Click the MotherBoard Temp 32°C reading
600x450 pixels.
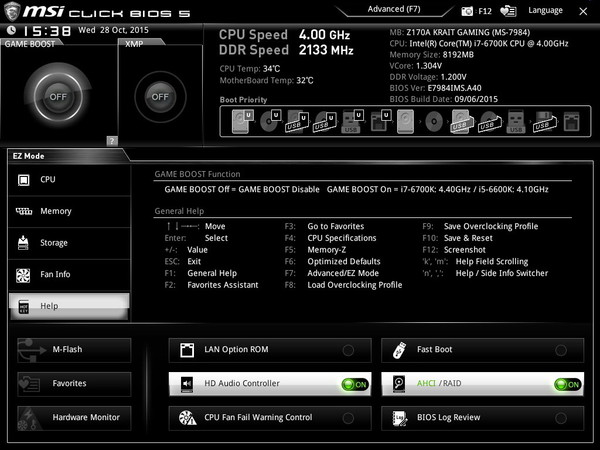click(266, 81)
